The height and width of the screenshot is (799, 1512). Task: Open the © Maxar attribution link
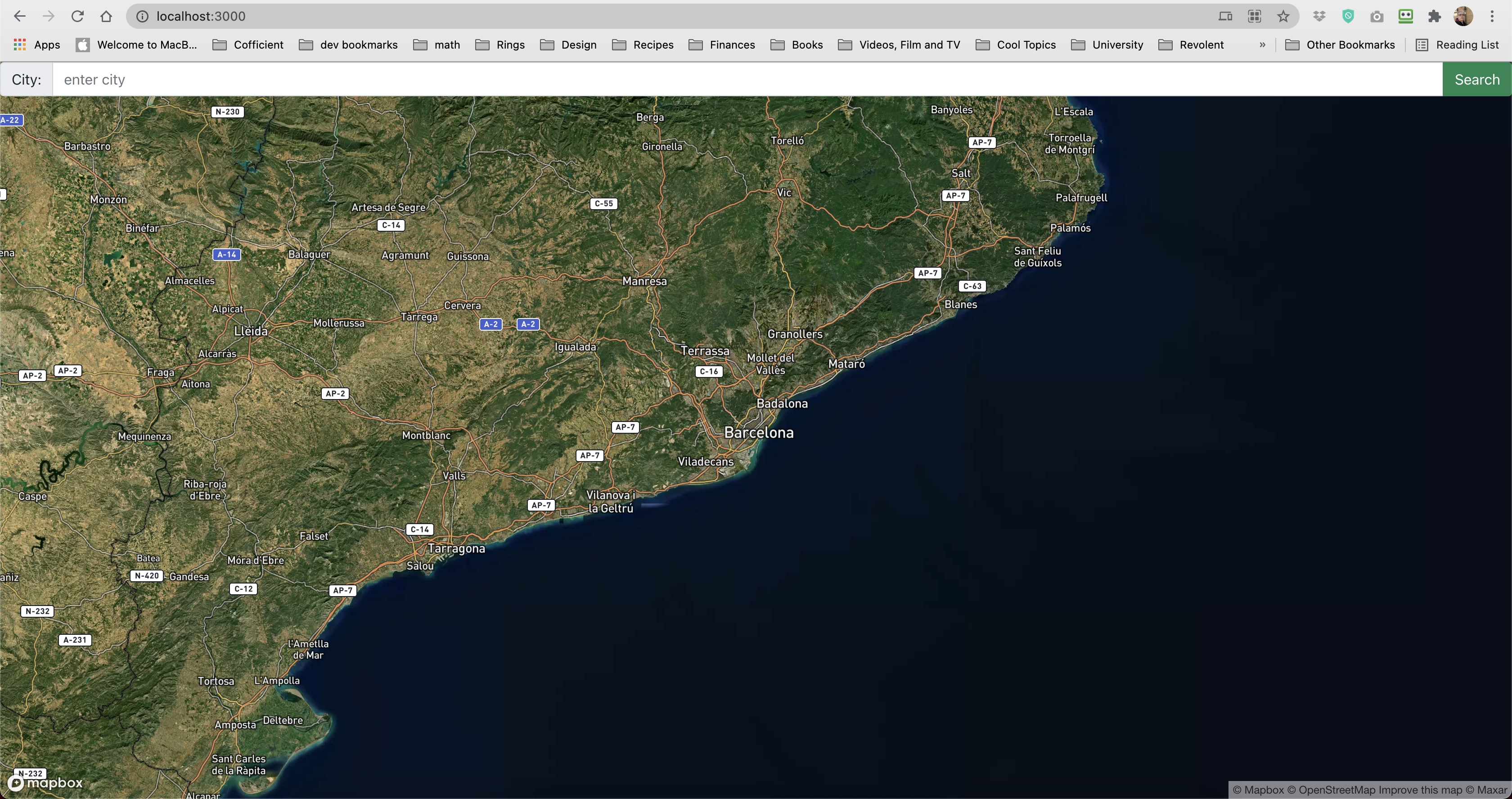click(1486, 790)
